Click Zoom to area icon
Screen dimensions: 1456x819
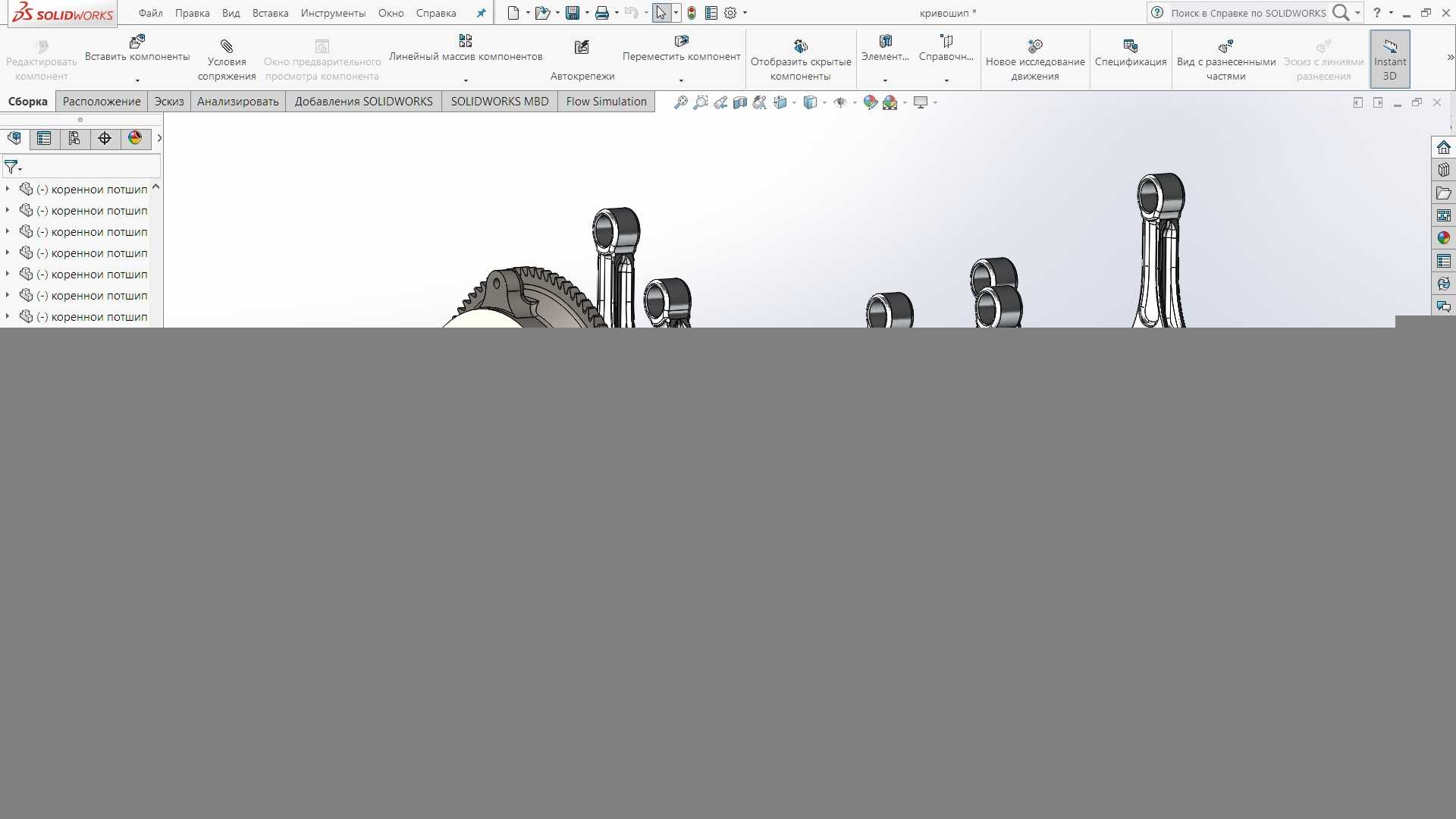(x=701, y=102)
